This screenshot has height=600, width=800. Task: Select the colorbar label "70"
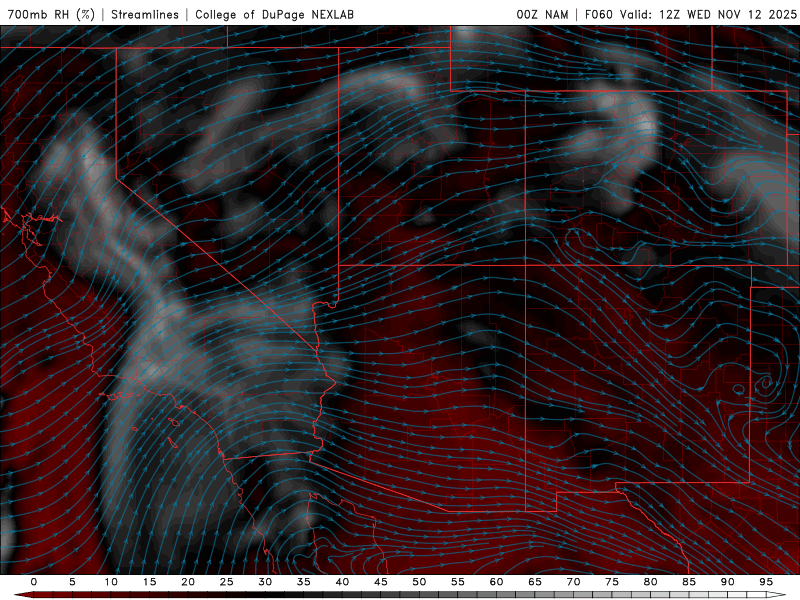pos(573,582)
